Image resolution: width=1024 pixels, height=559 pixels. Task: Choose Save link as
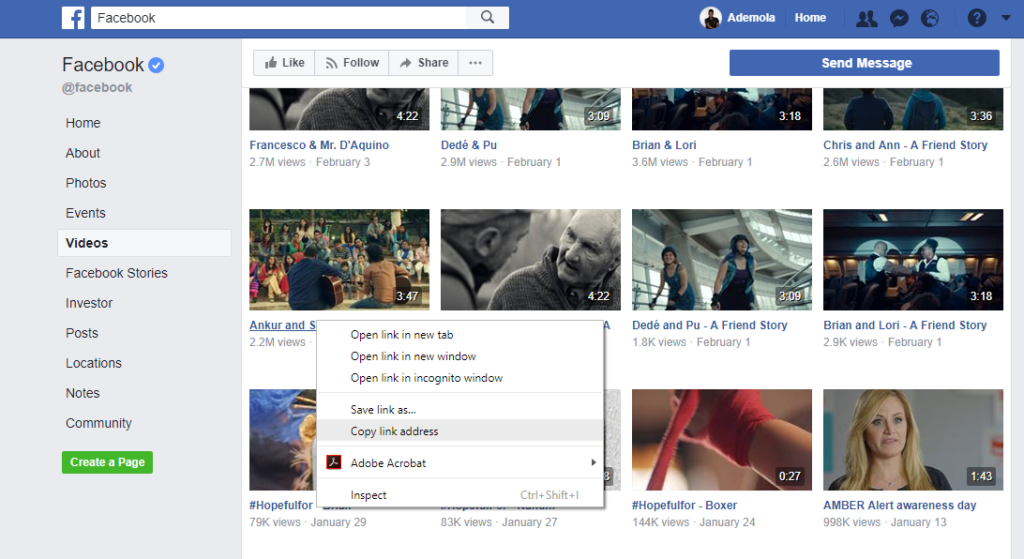coord(460,409)
